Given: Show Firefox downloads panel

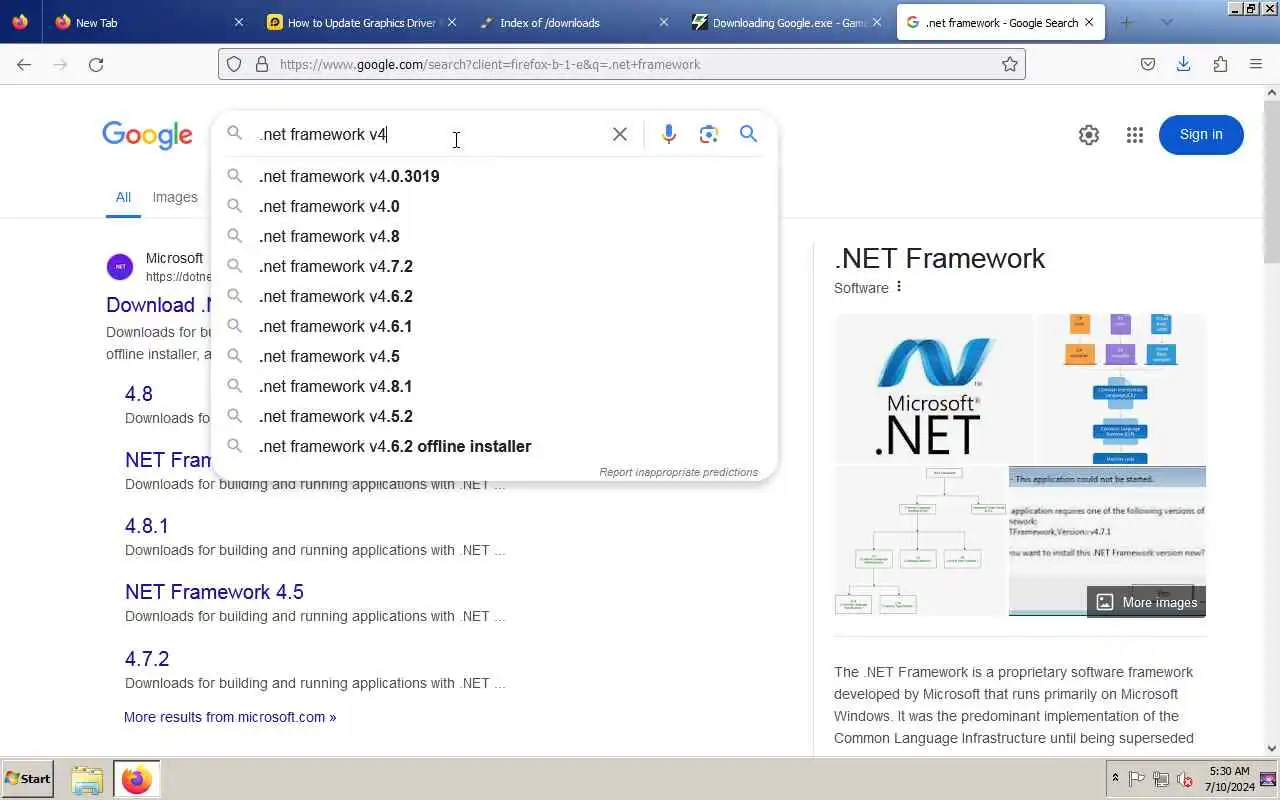Looking at the screenshot, I should 1184,64.
